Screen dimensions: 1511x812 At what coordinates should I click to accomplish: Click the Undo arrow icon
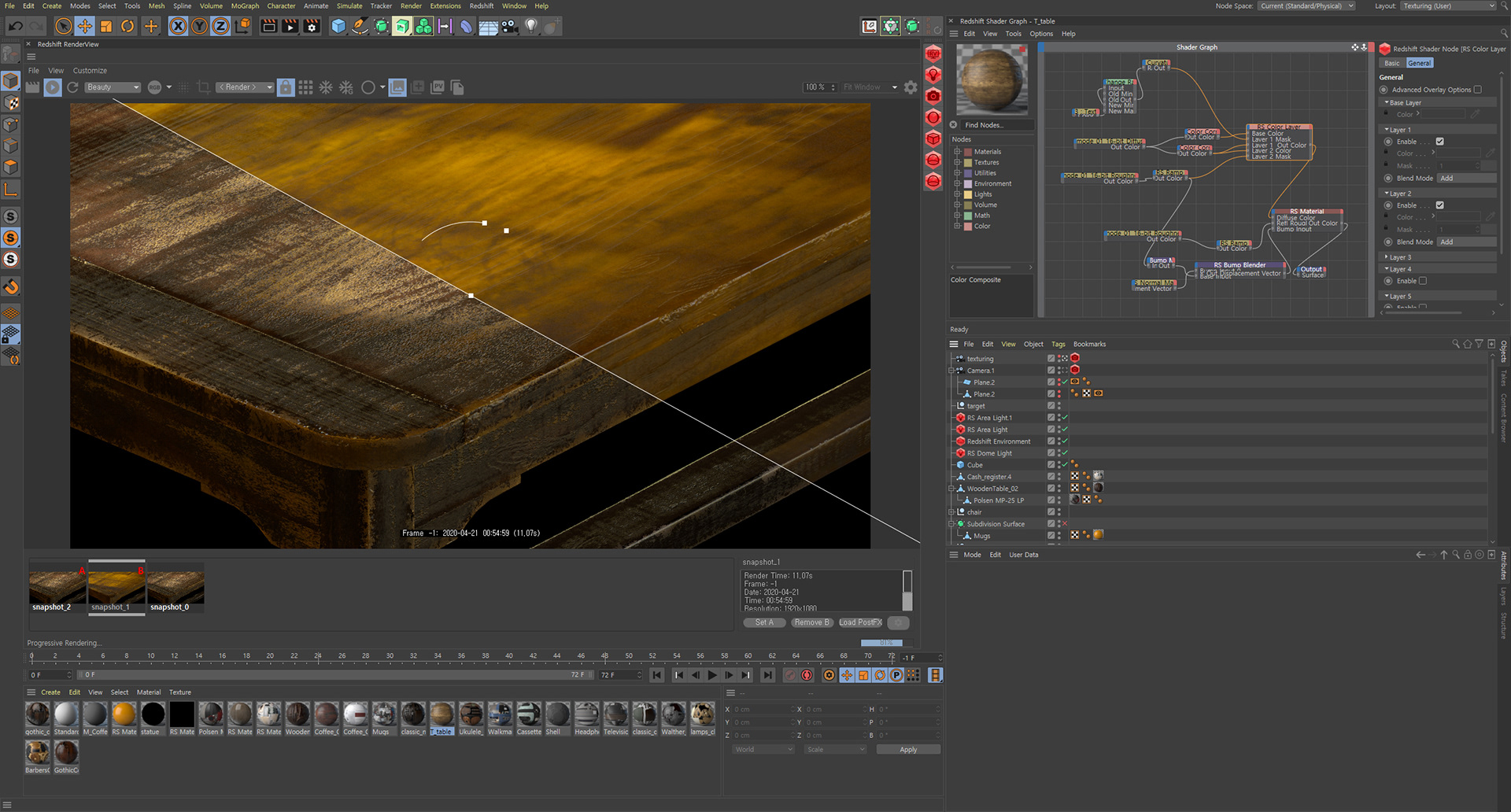click(x=15, y=26)
